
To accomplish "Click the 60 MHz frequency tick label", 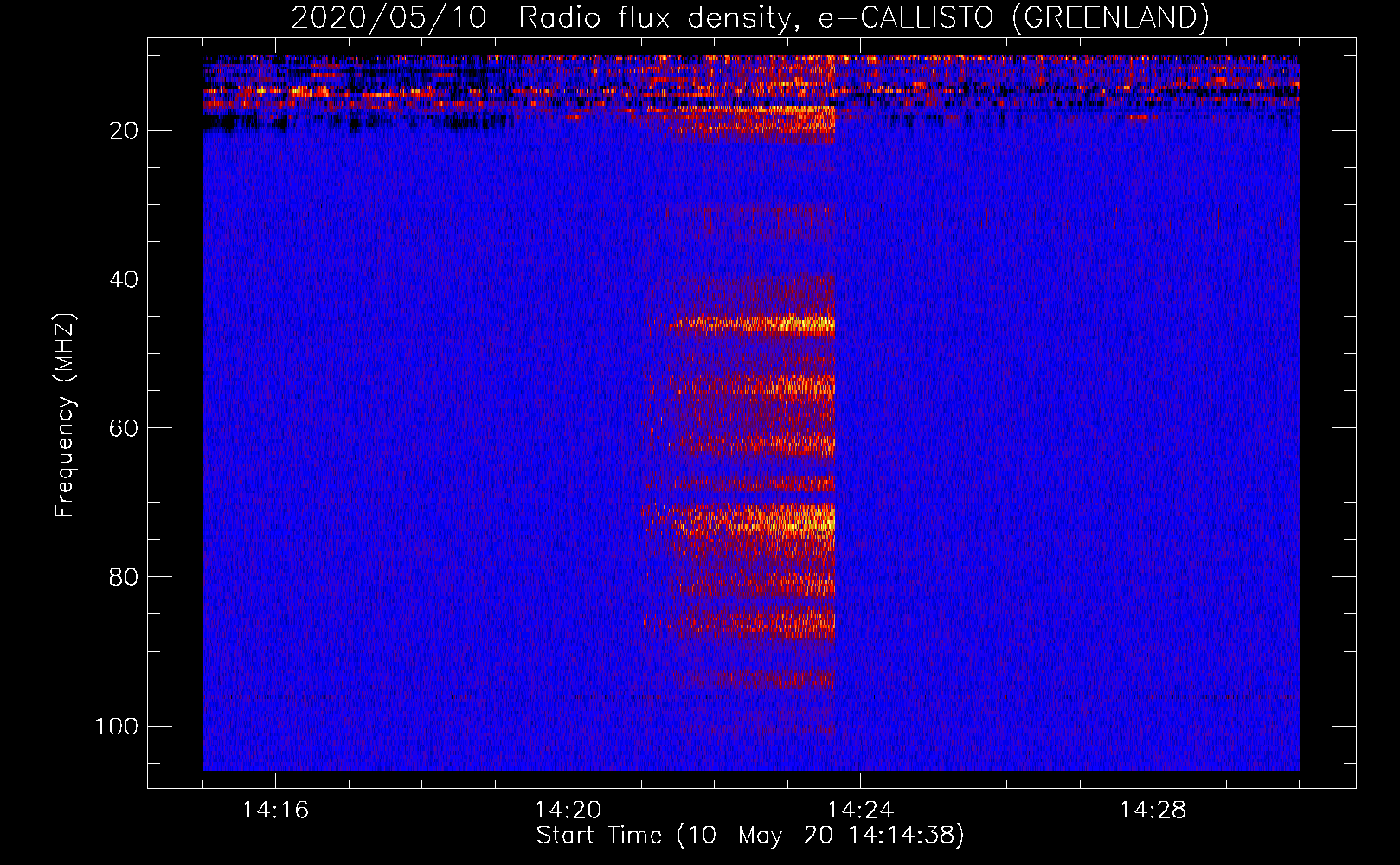I will tap(124, 428).
